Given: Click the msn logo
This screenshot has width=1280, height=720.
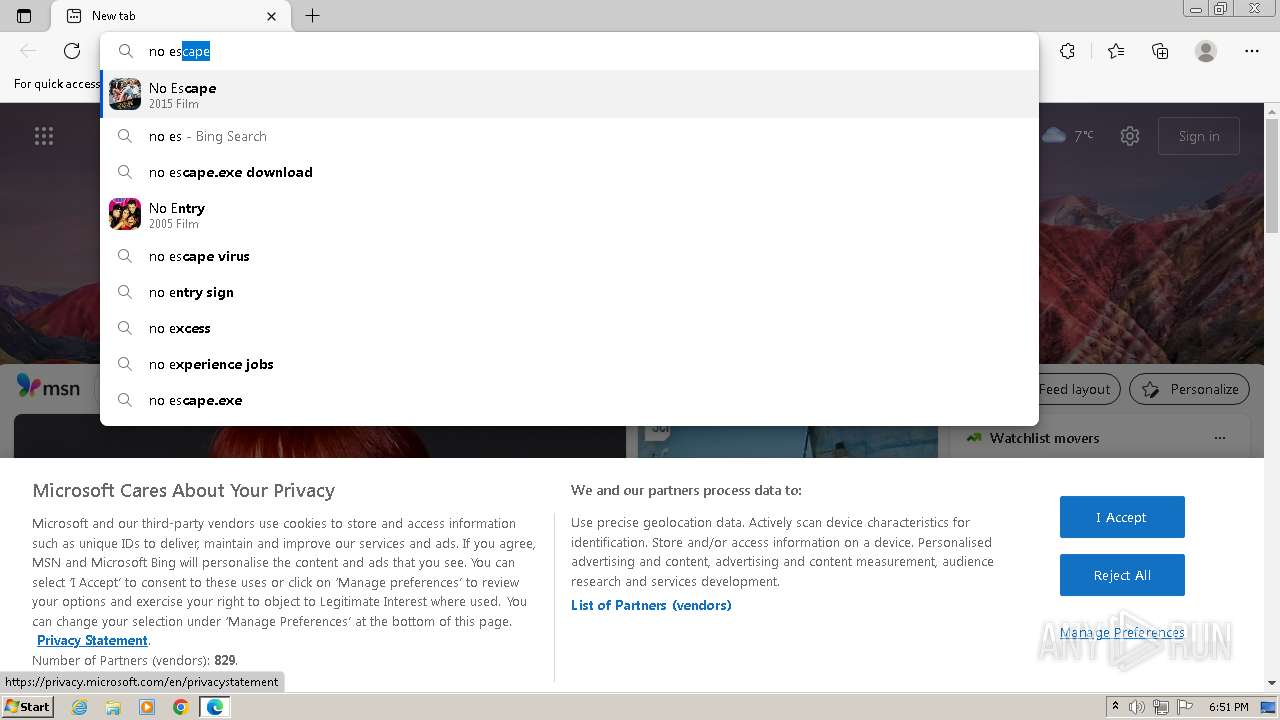Looking at the screenshot, I should coord(48,387).
